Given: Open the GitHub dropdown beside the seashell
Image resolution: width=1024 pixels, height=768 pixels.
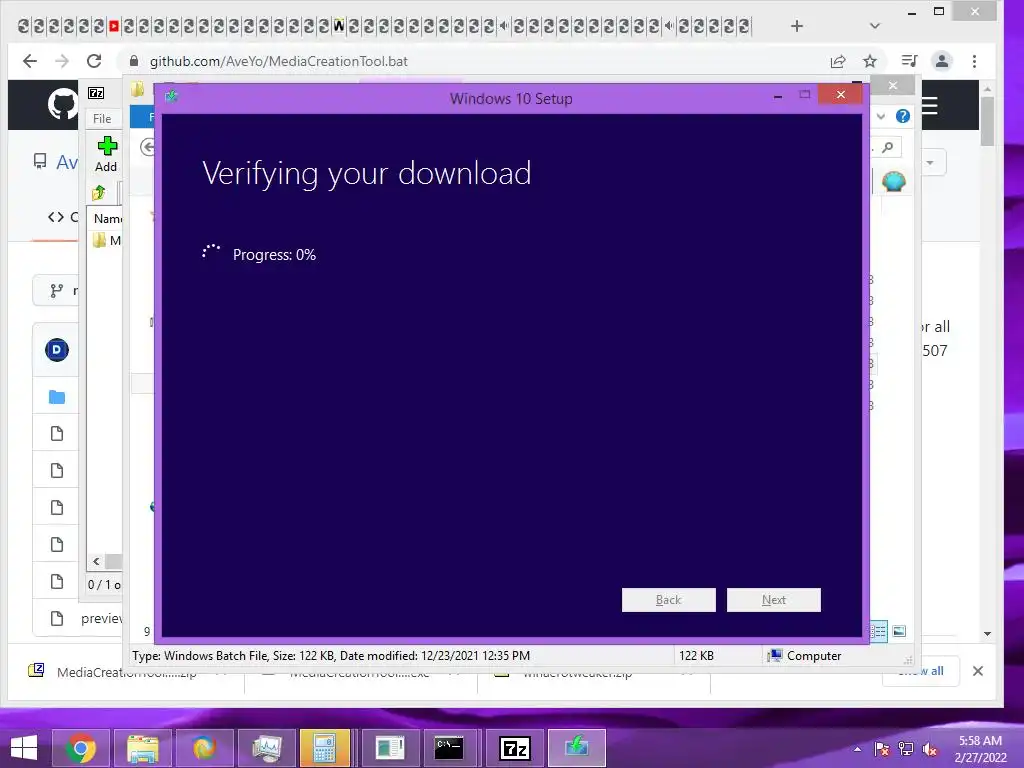Looking at the screenshot, I should pos(930,162).
